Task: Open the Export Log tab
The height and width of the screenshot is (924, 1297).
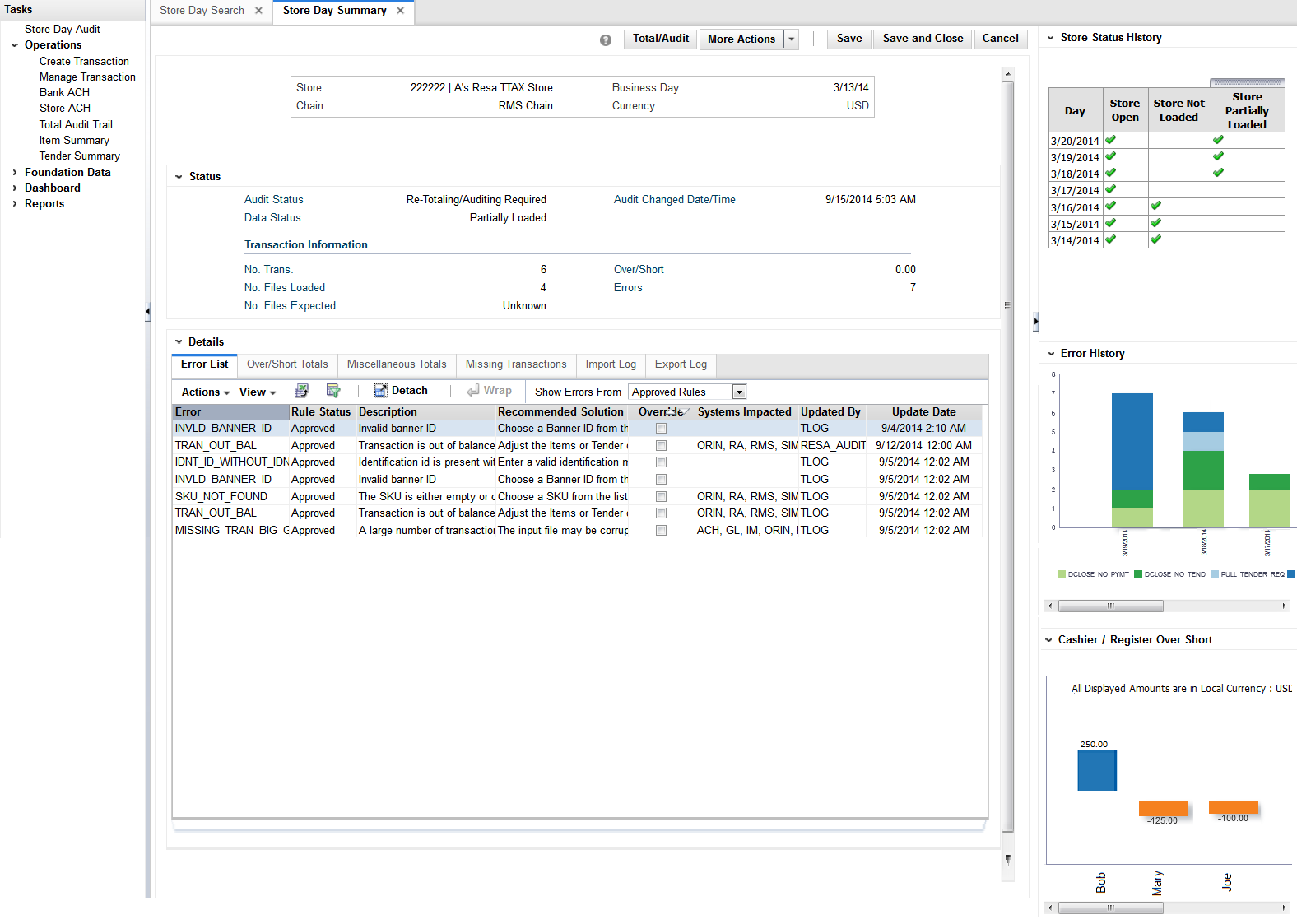Action: click(681, 364)
